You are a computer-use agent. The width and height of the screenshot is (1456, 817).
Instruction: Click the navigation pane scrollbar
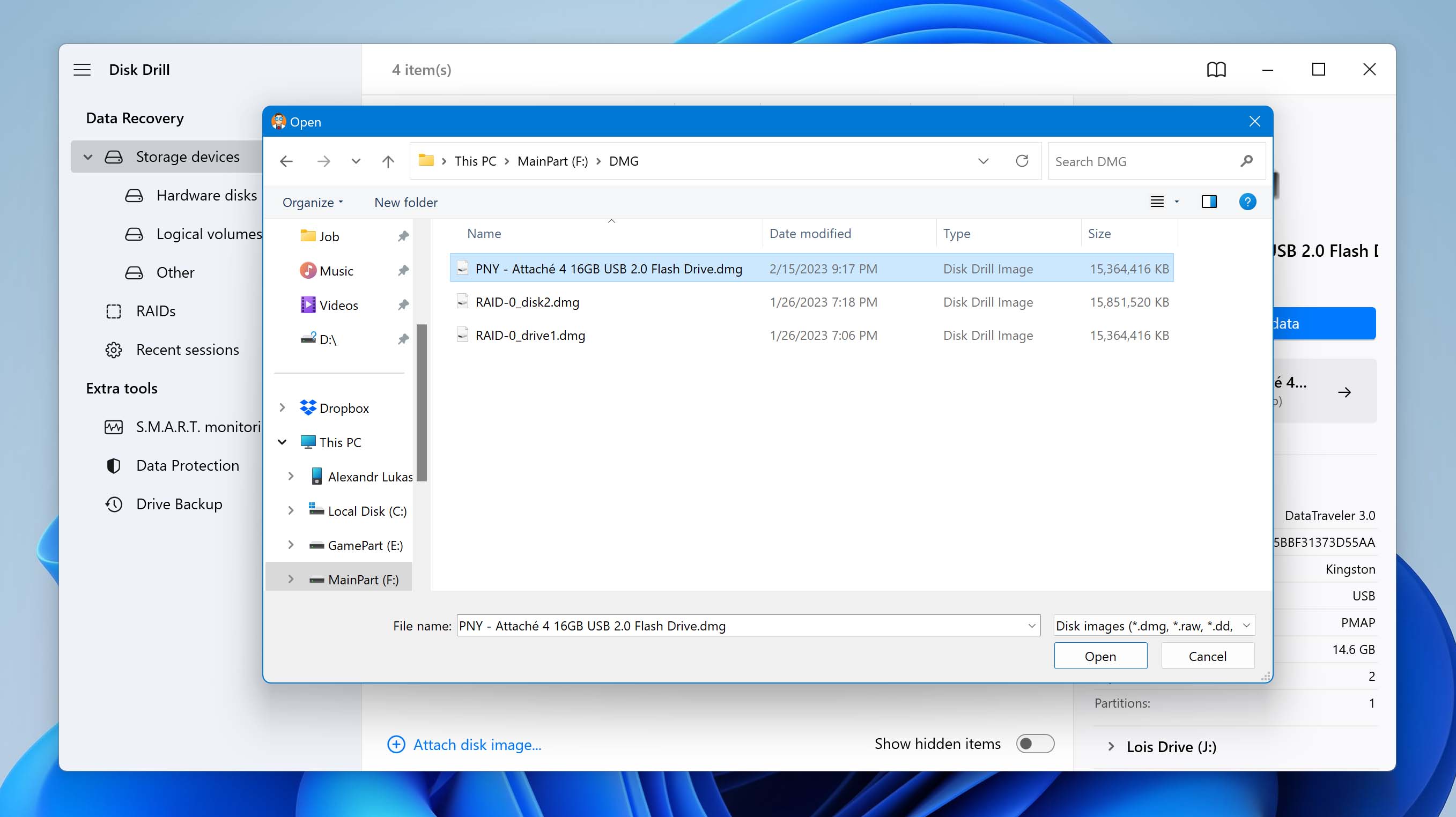click(x=421, y=402)
